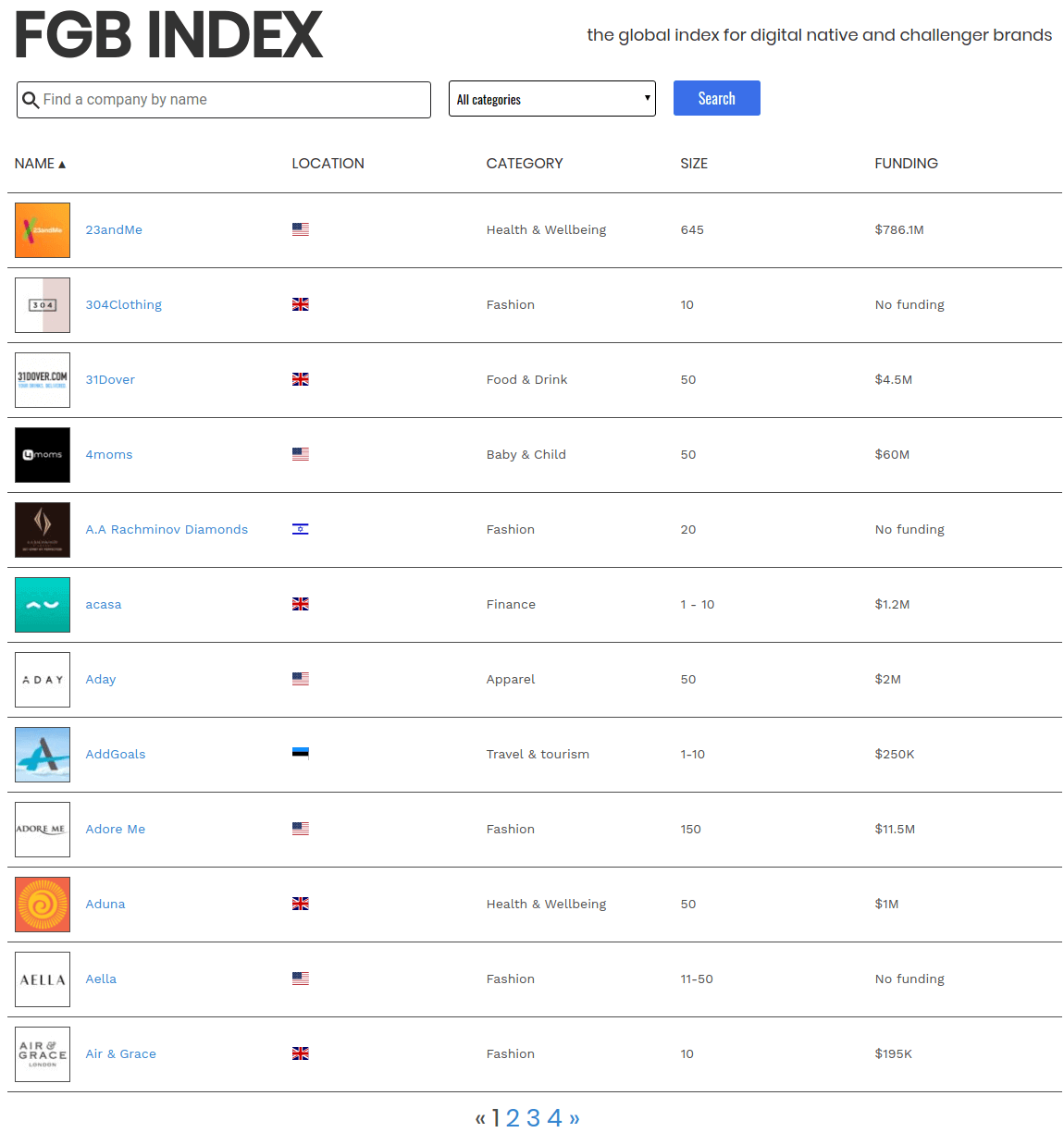Screen dimensions: 1064x1145
Task: Click the Estonia flag in AddGoals row
Action: pyautogui.click(x=301, y=753)
